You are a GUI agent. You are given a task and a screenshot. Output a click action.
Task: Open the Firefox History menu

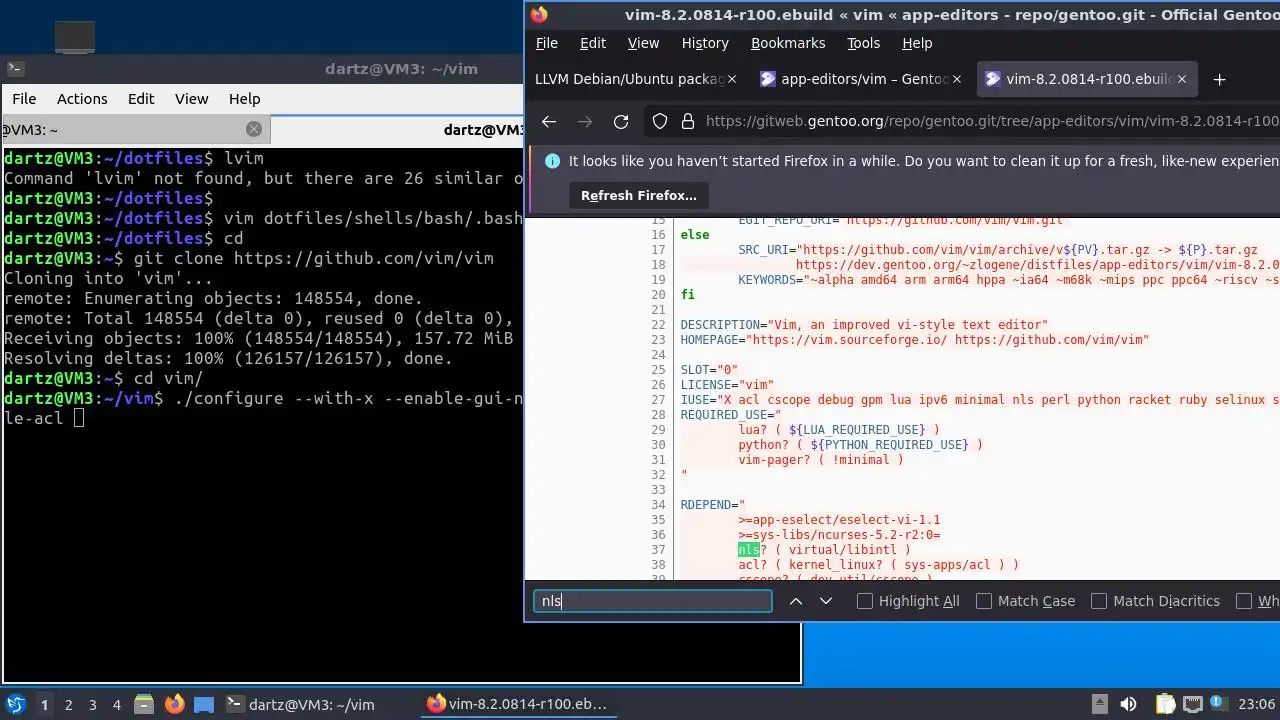[x=705, y=43]
